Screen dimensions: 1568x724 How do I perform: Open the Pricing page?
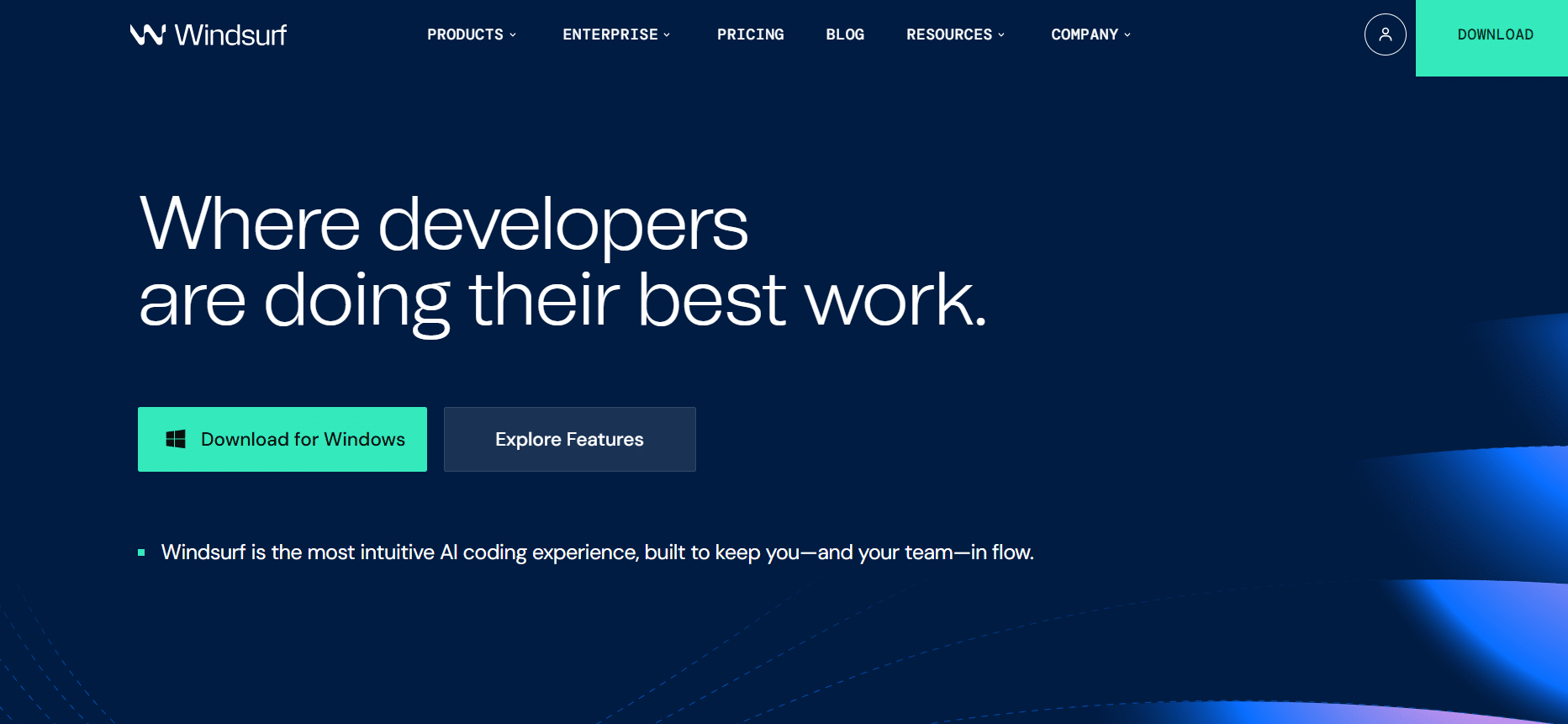click(x=750, y=34)
